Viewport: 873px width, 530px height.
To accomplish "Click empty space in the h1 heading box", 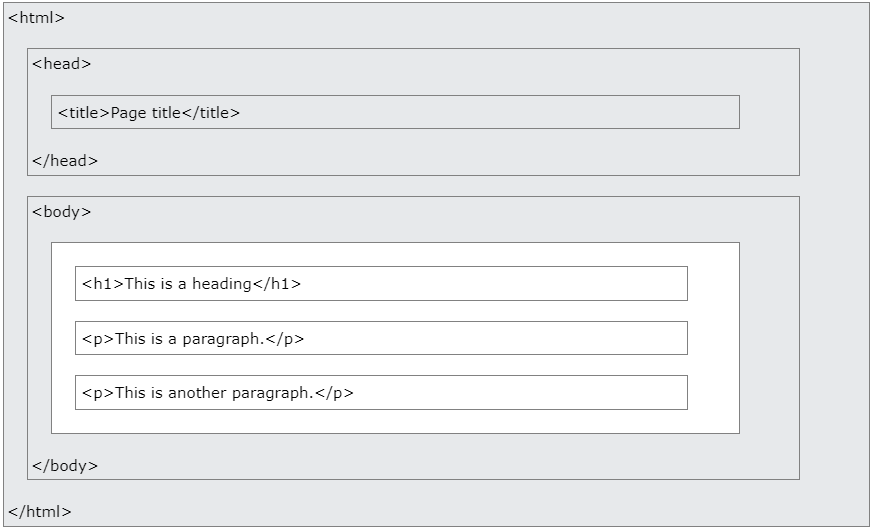I will 500,284.
